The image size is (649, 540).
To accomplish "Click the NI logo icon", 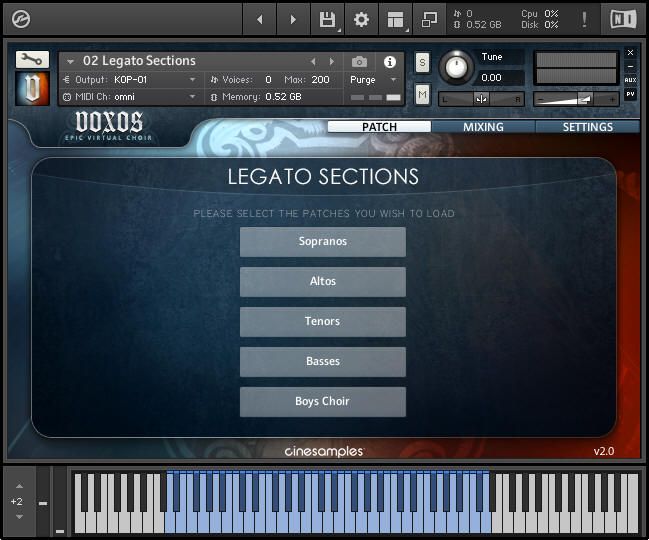I will pos(623,19).
